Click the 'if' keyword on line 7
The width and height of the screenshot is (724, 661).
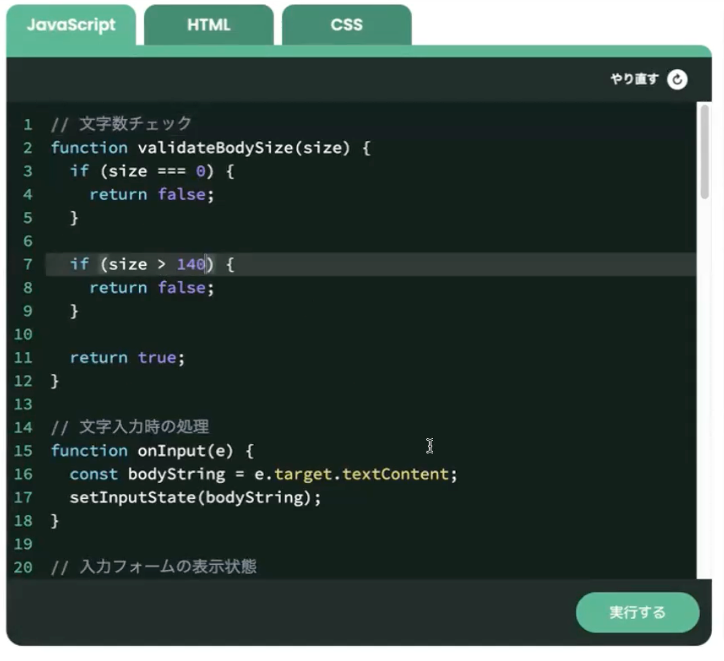79,264
